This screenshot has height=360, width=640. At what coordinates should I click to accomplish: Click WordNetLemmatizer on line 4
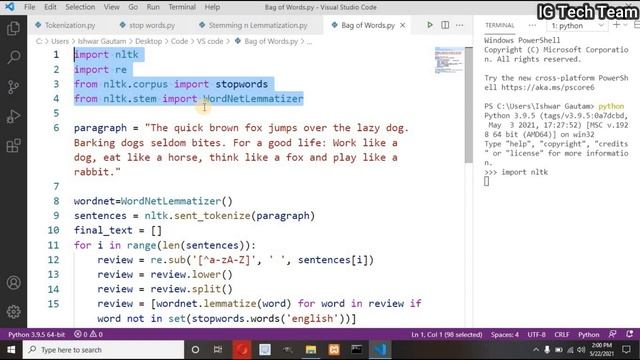click(253, 98)
